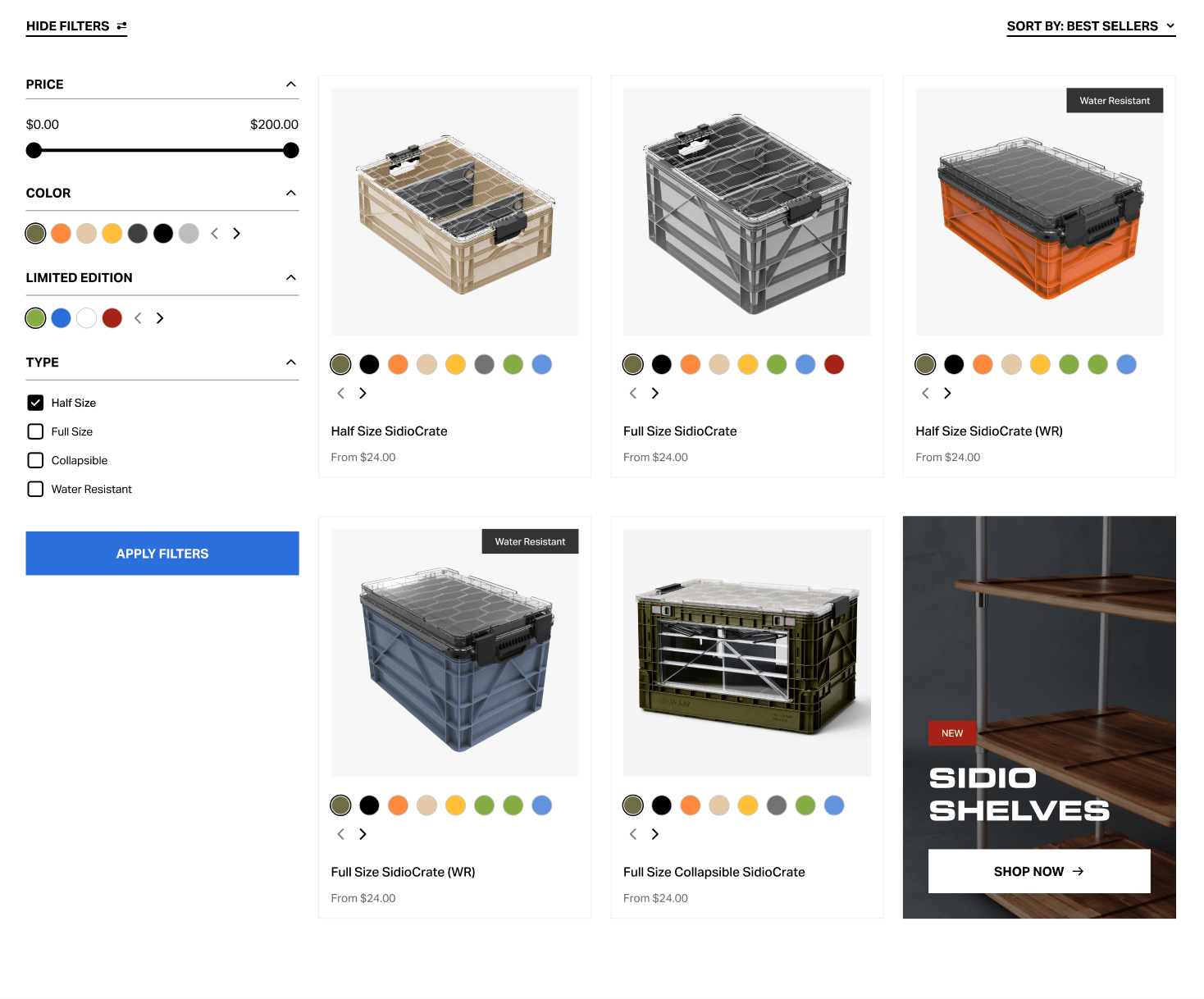Viewport: 1204px width, 999px height.
Task: Click the Hide Filters link
Action: [x=76, y=26]
